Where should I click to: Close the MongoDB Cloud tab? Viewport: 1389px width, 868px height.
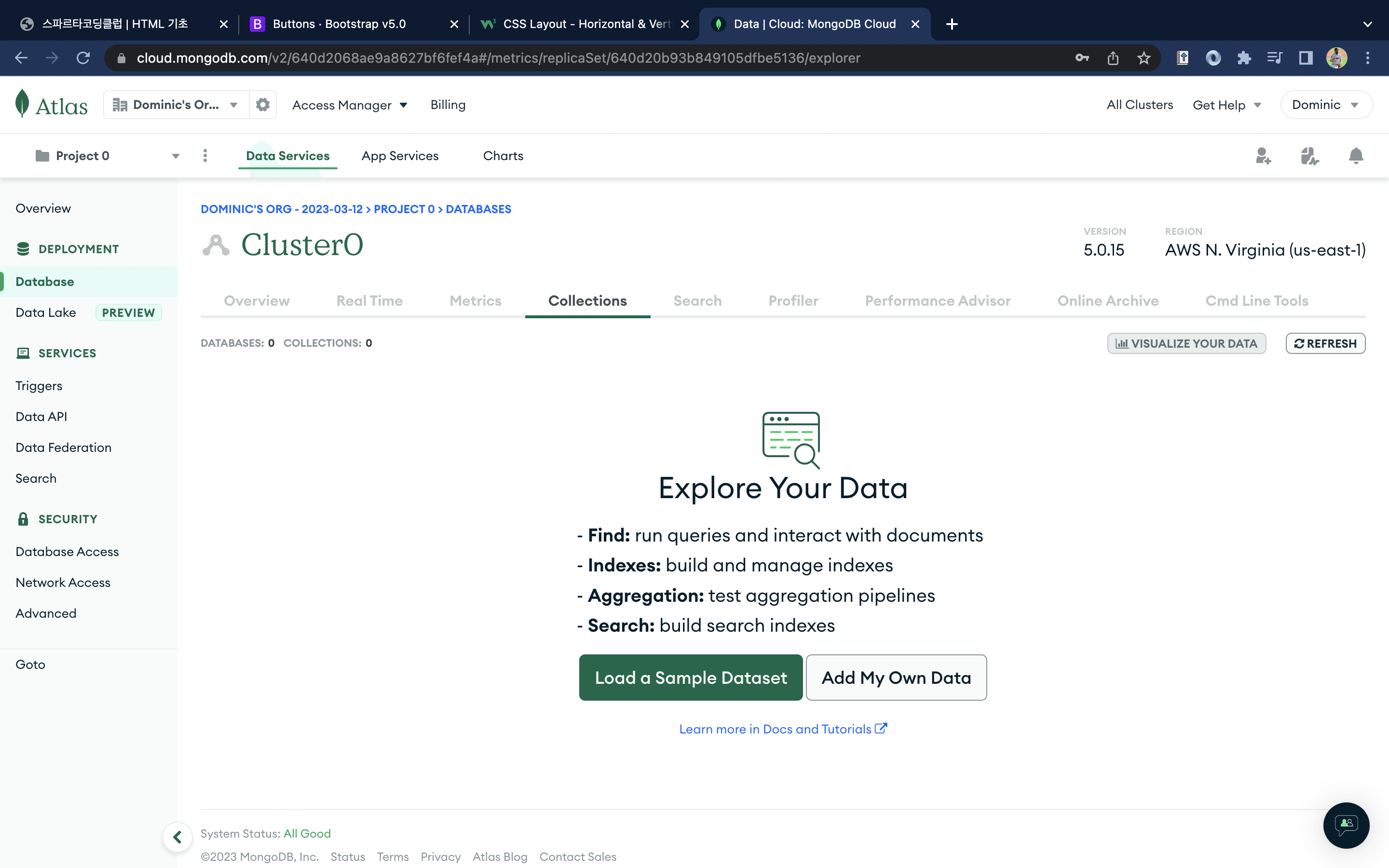915,24
